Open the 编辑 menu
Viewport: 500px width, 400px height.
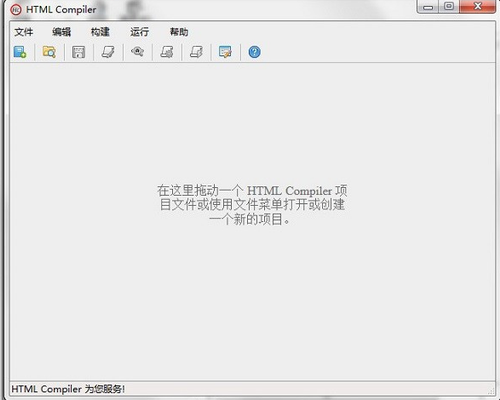pos(62,32)
